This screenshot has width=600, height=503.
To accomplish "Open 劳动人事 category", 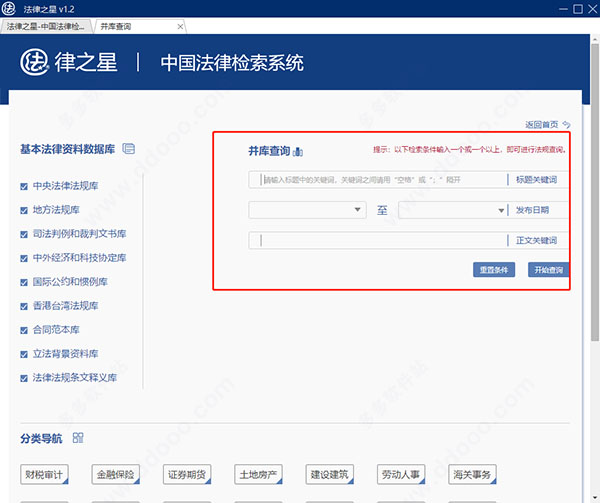I will point(401,474).
